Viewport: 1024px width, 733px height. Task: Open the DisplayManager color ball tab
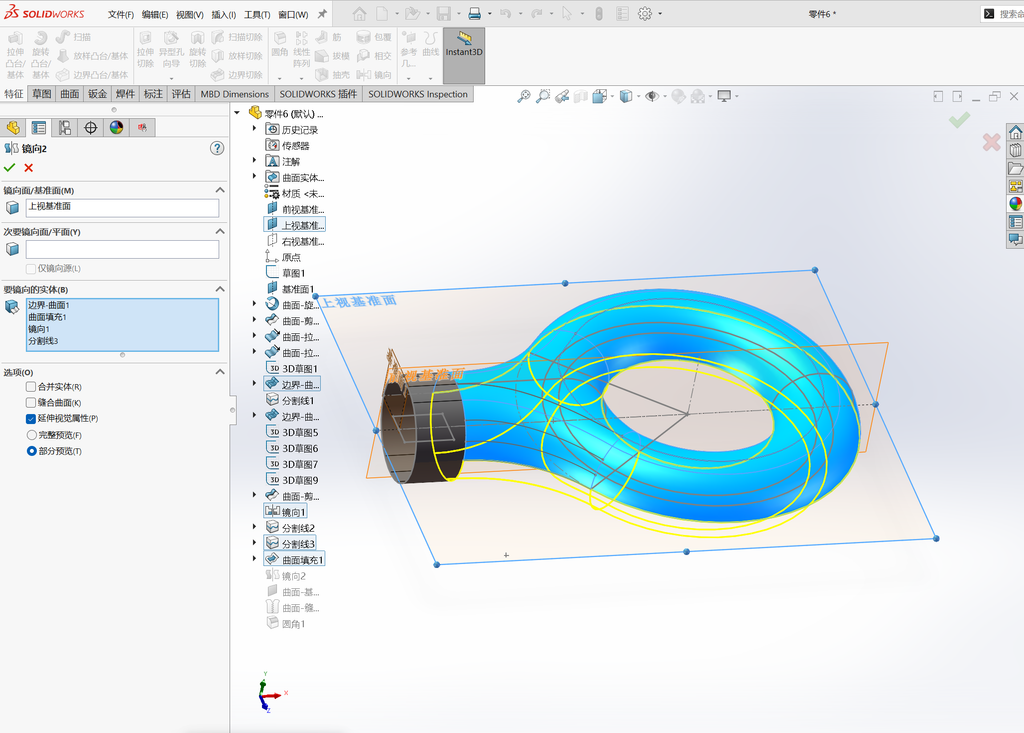pos(116,127)
